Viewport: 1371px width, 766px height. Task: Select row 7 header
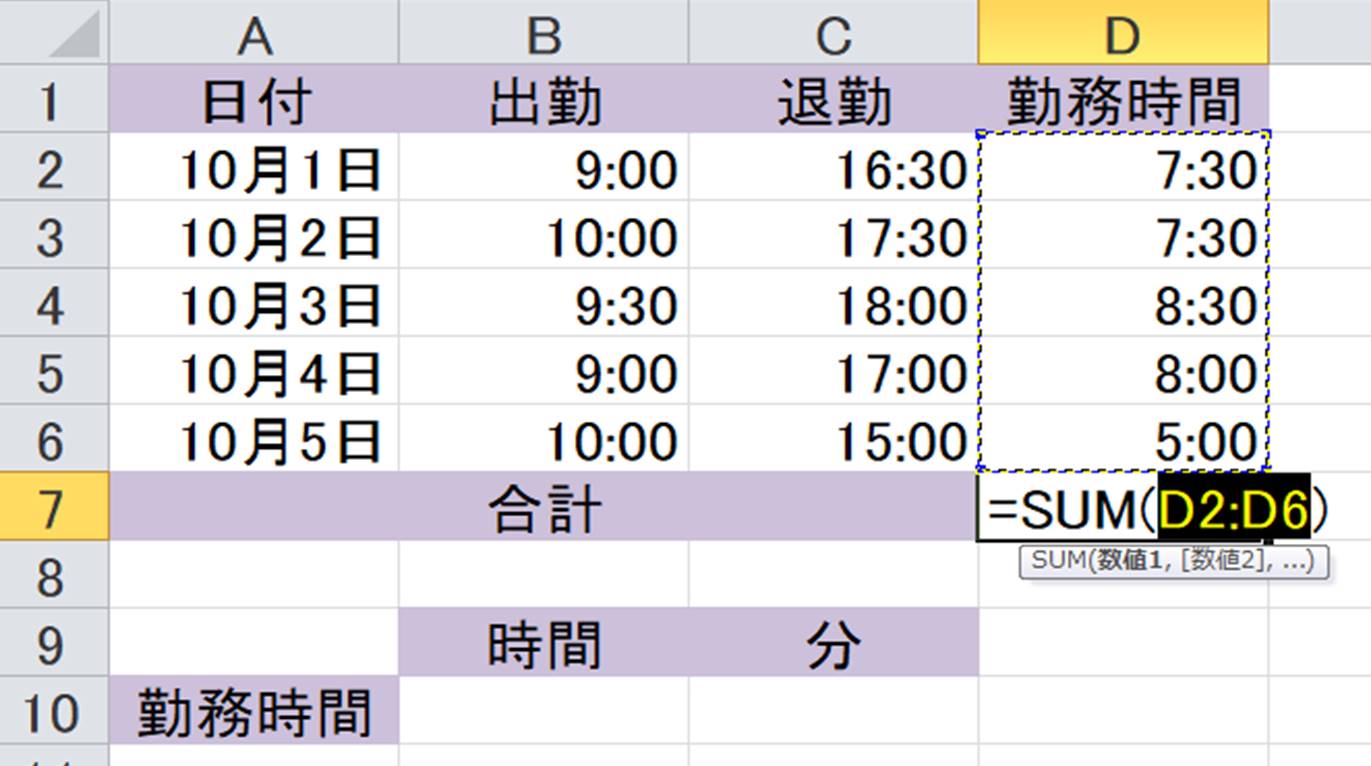coord(50,510)
